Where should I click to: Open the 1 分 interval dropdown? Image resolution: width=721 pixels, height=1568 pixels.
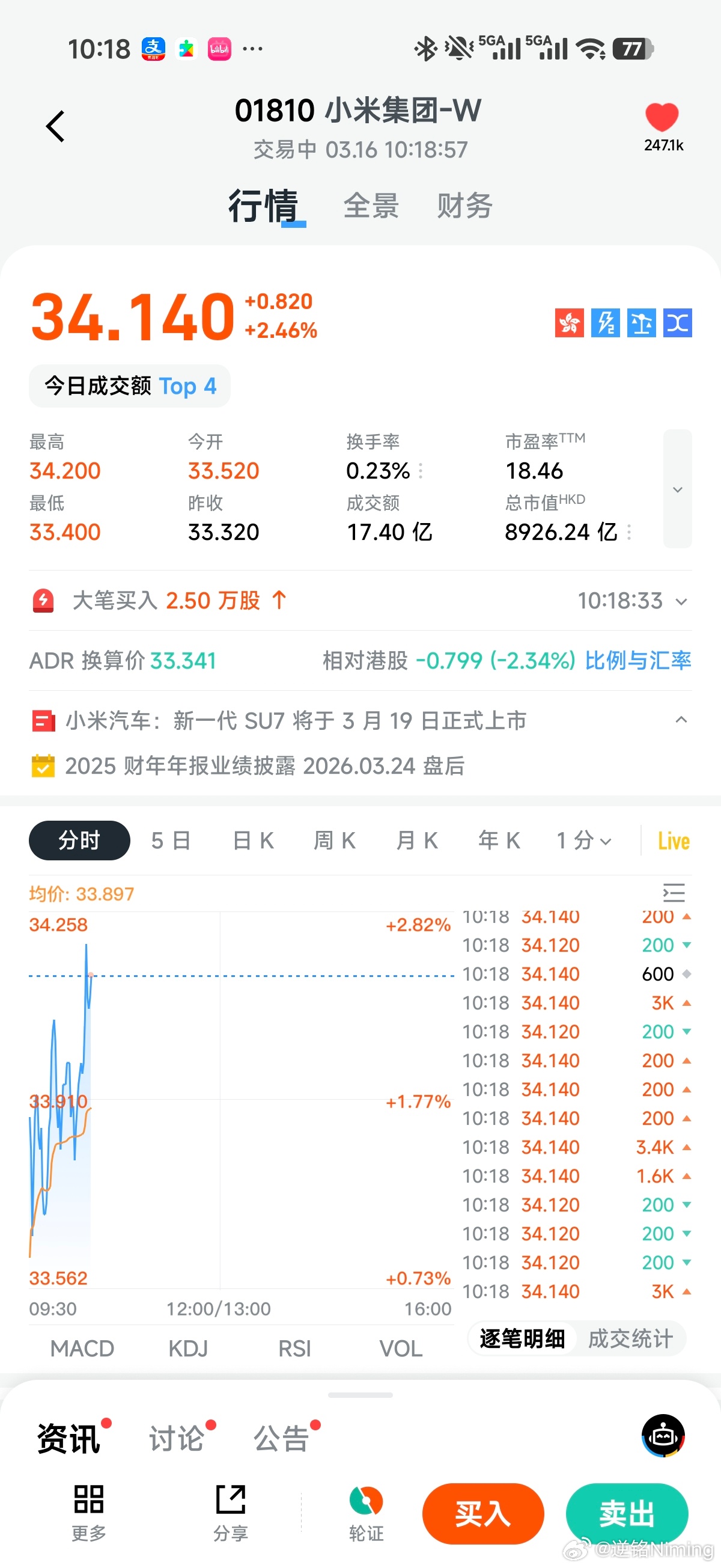[x=583, y=841]
